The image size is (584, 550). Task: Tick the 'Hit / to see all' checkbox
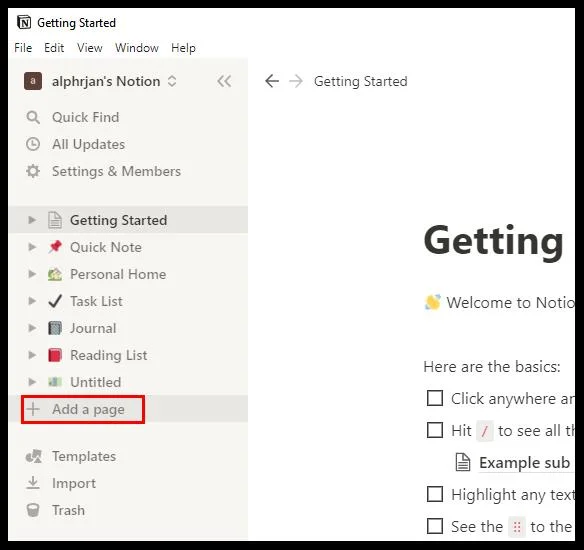435,430
